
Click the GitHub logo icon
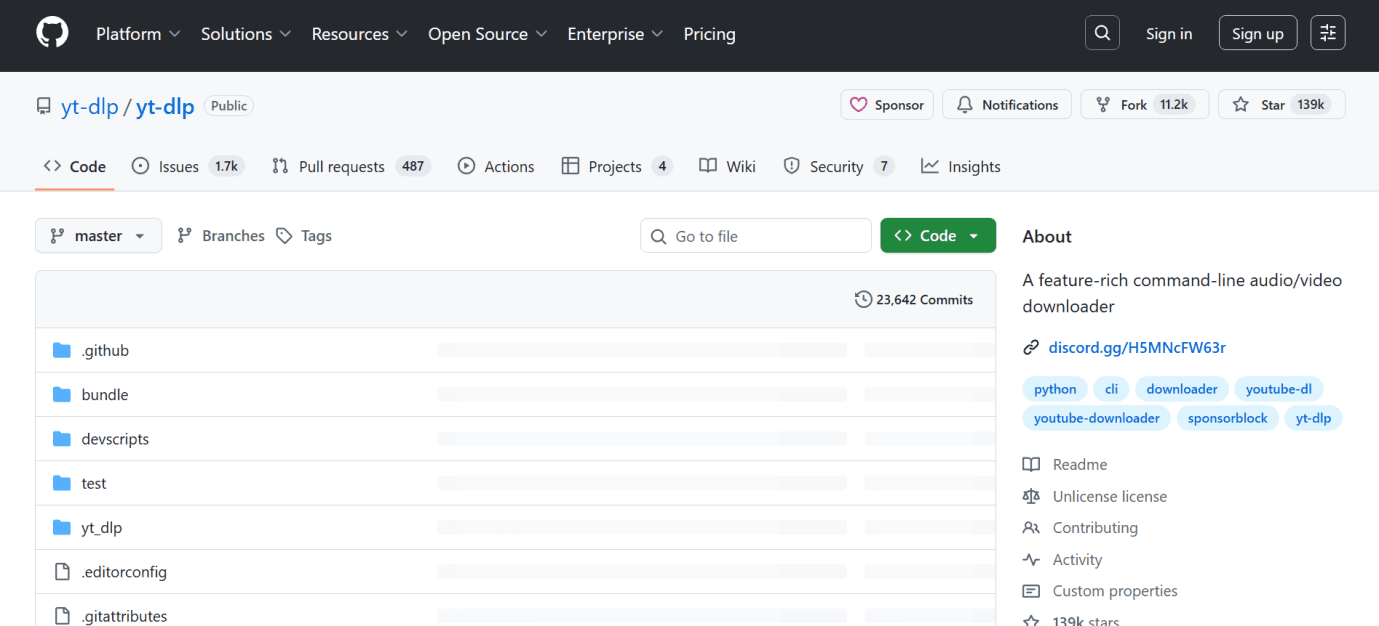click(52, 33)
